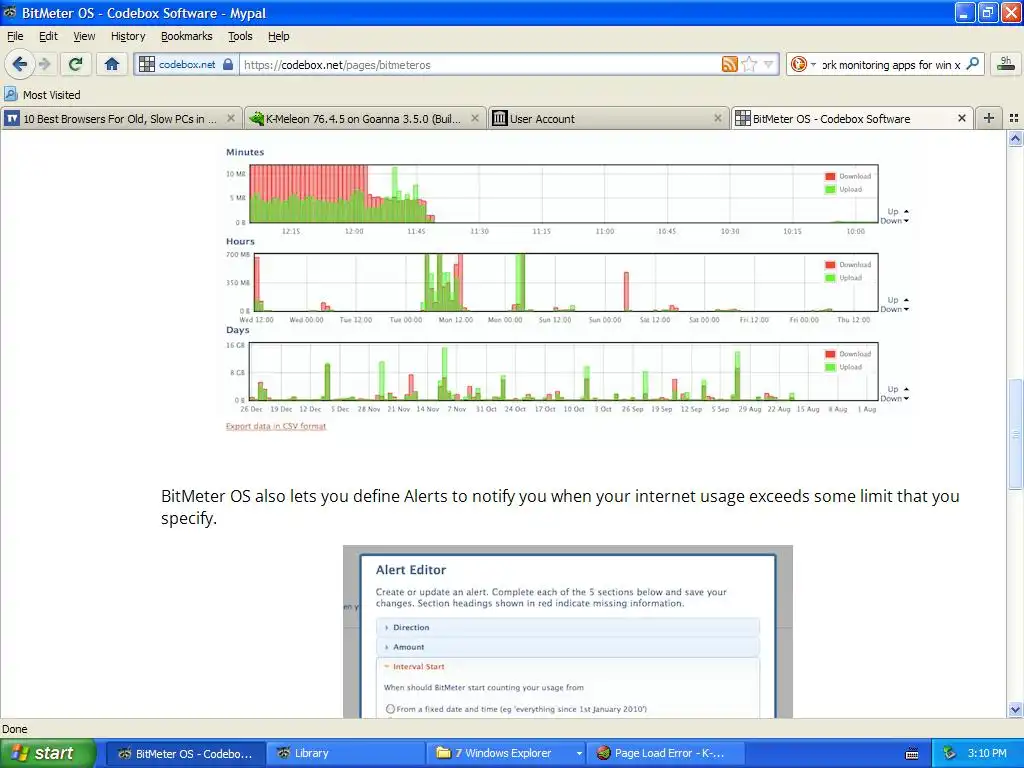Click the search box text field

[891, 64]
